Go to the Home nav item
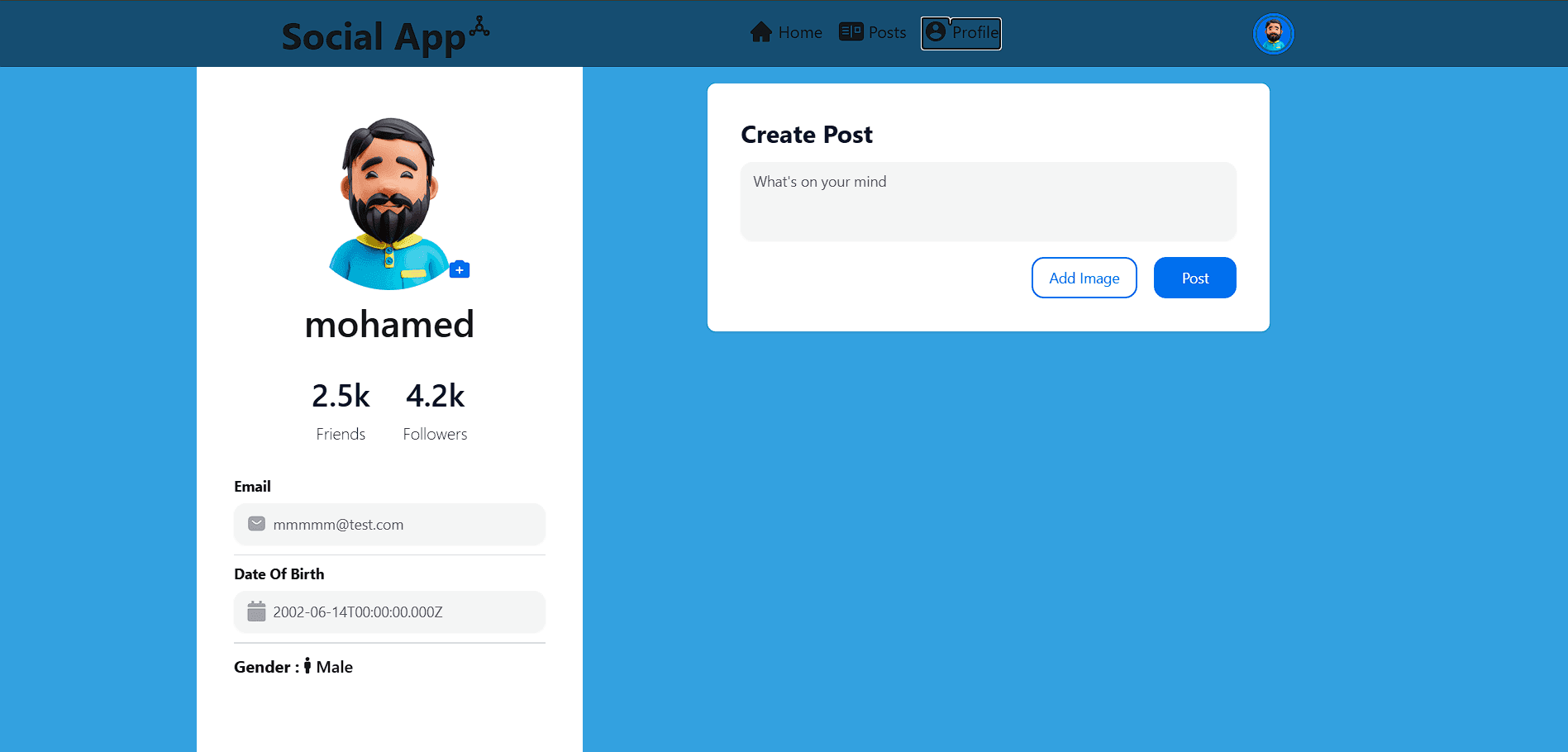 point(786,32)
